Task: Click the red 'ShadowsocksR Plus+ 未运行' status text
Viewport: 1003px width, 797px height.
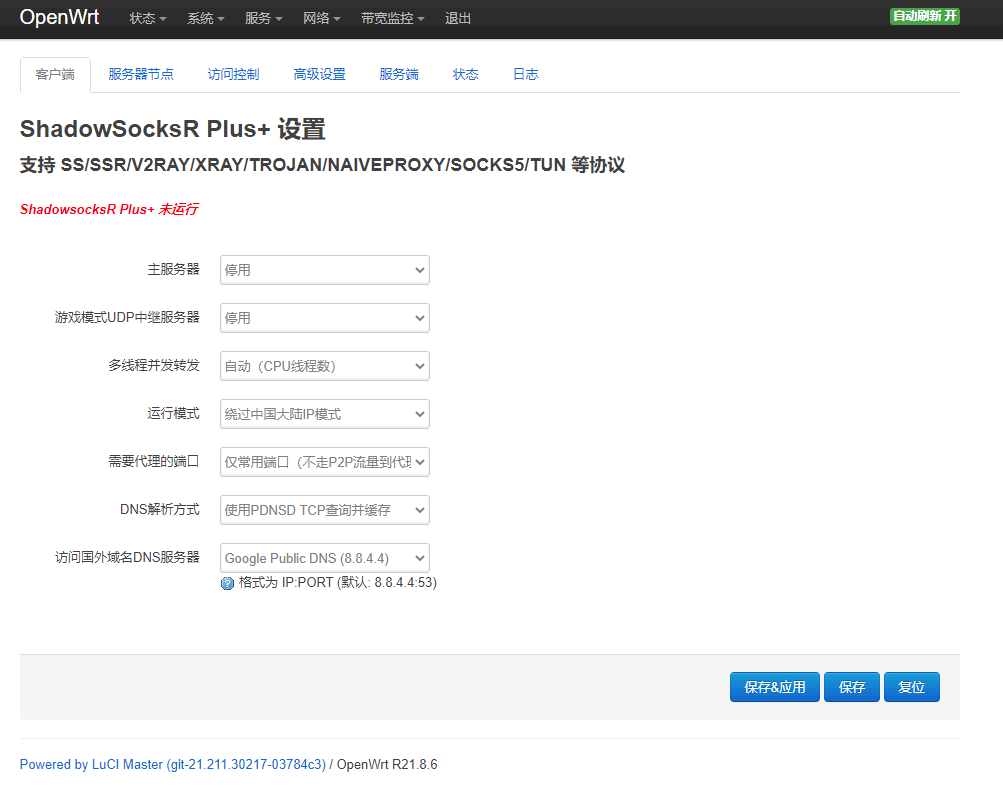Action: [x=109, y=209]
